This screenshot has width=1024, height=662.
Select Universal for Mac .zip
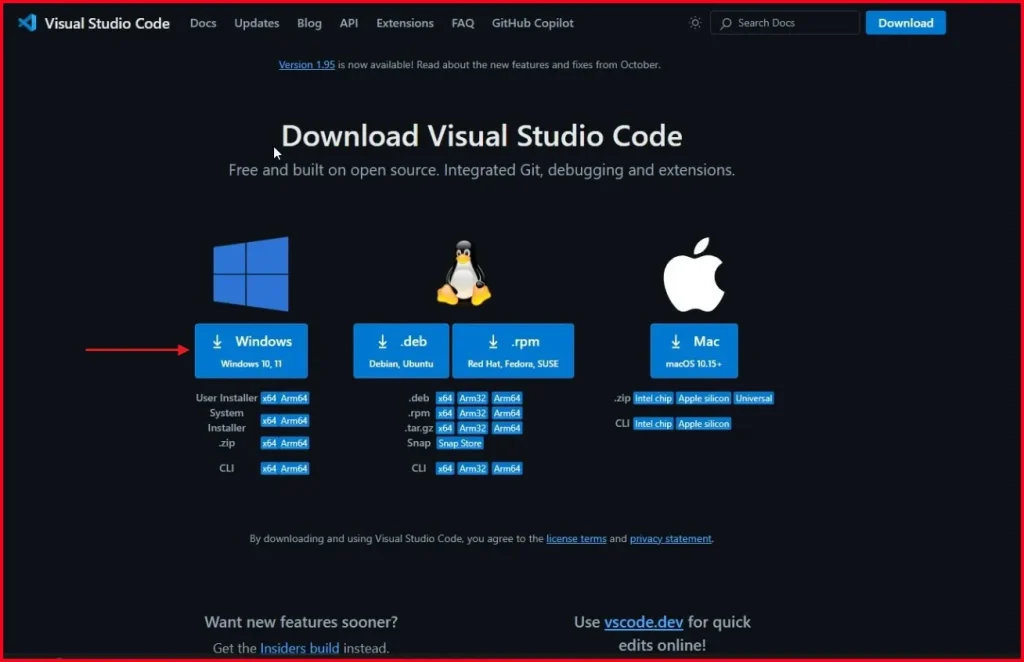click(x=754, y=398)
